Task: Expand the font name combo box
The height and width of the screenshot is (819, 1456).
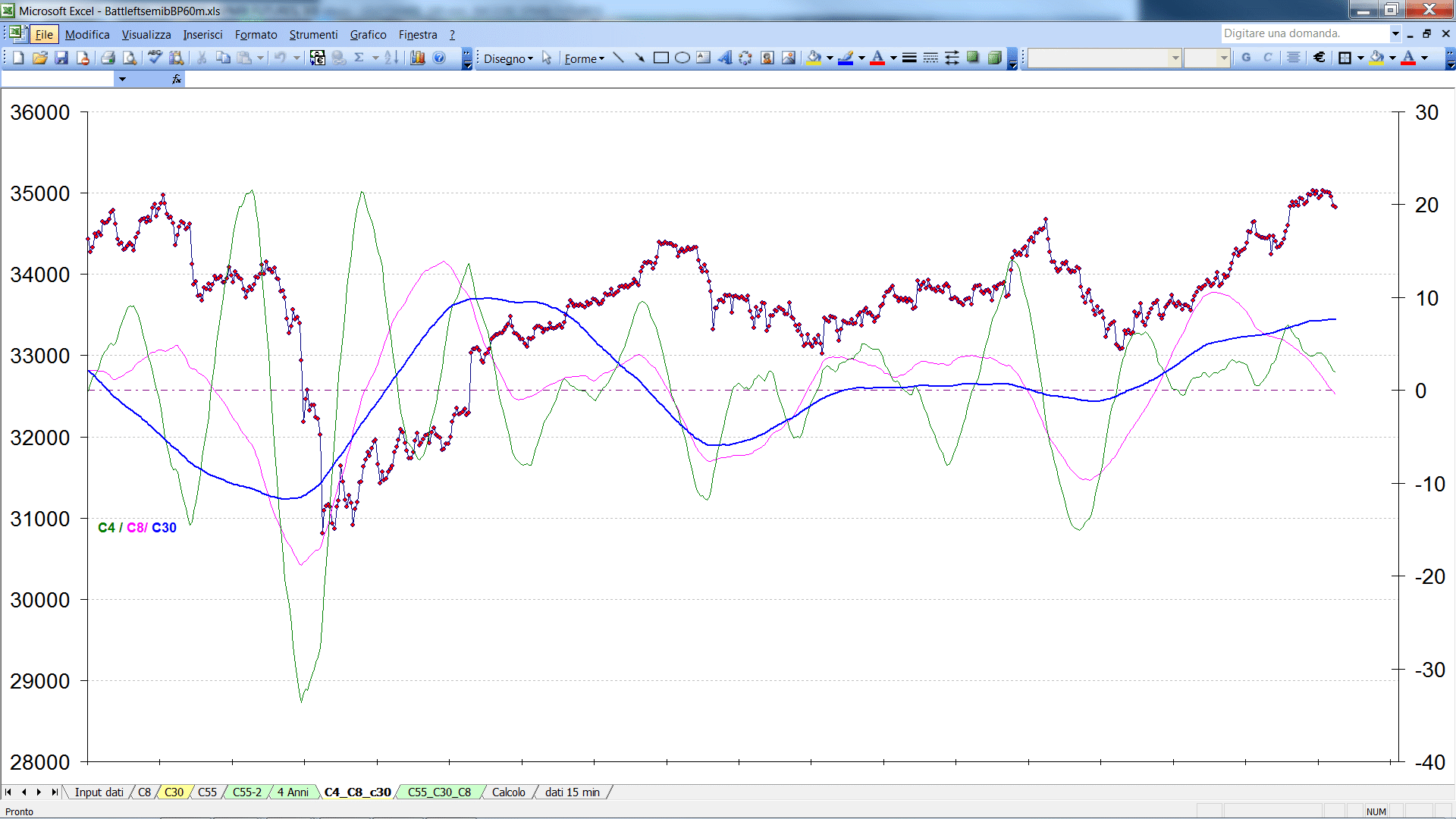Action: coord(1175,58)
